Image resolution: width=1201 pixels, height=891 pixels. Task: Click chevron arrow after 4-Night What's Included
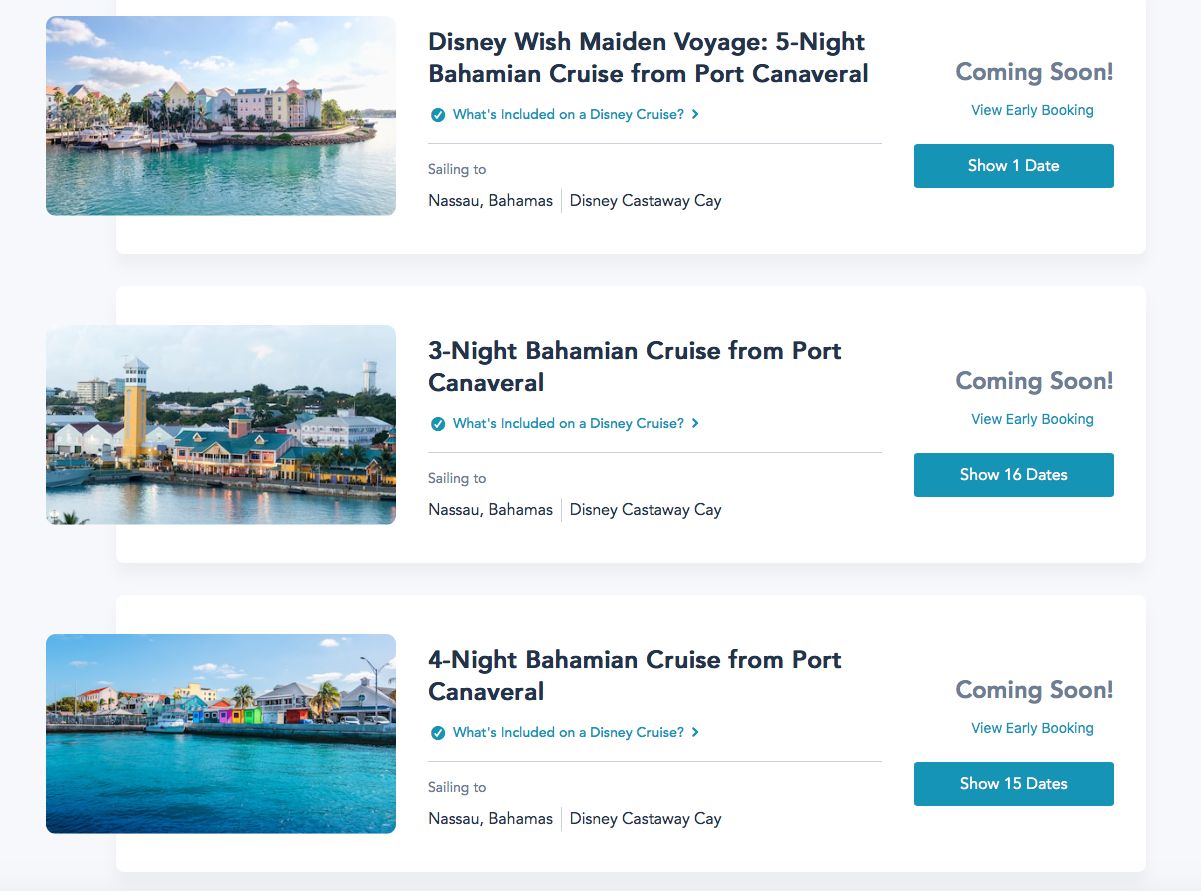click(x=695, y=733)
